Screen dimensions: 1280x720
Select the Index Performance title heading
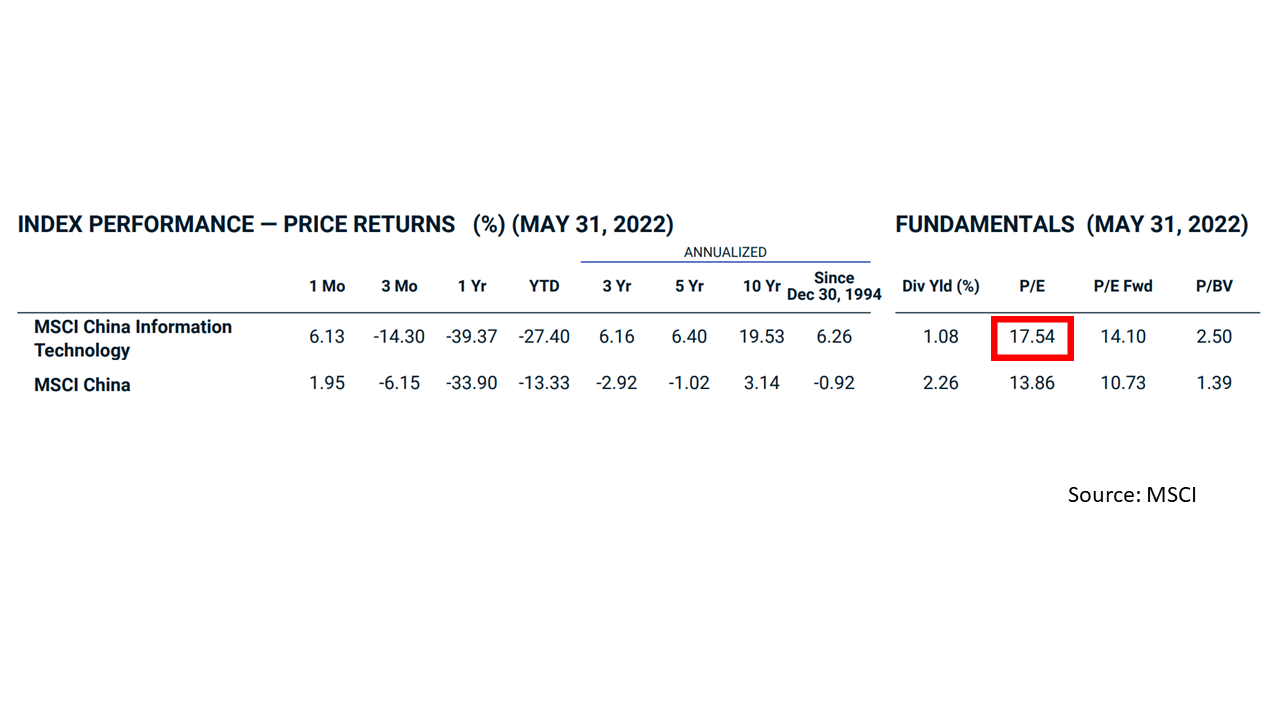point(345,225)
